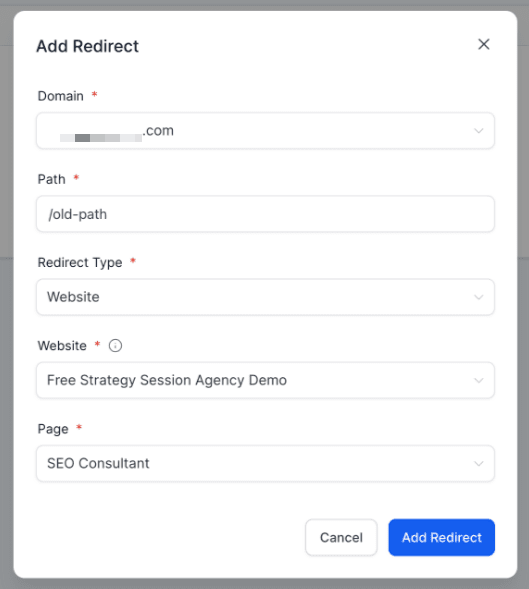The image size is (529, 589).
Task: Expand the Free Strategy Session Agency Demo selector
Action: click(265, 381)
